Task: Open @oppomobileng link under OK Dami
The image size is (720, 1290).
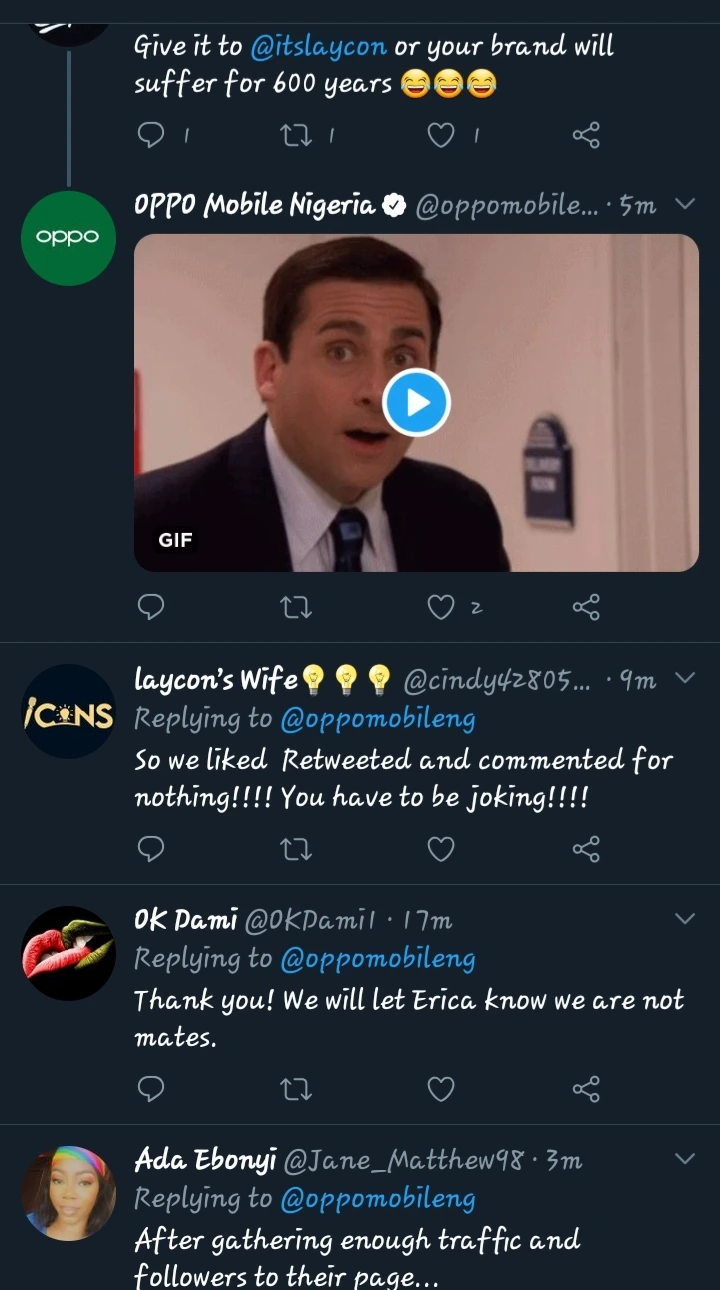Action: 378,959
